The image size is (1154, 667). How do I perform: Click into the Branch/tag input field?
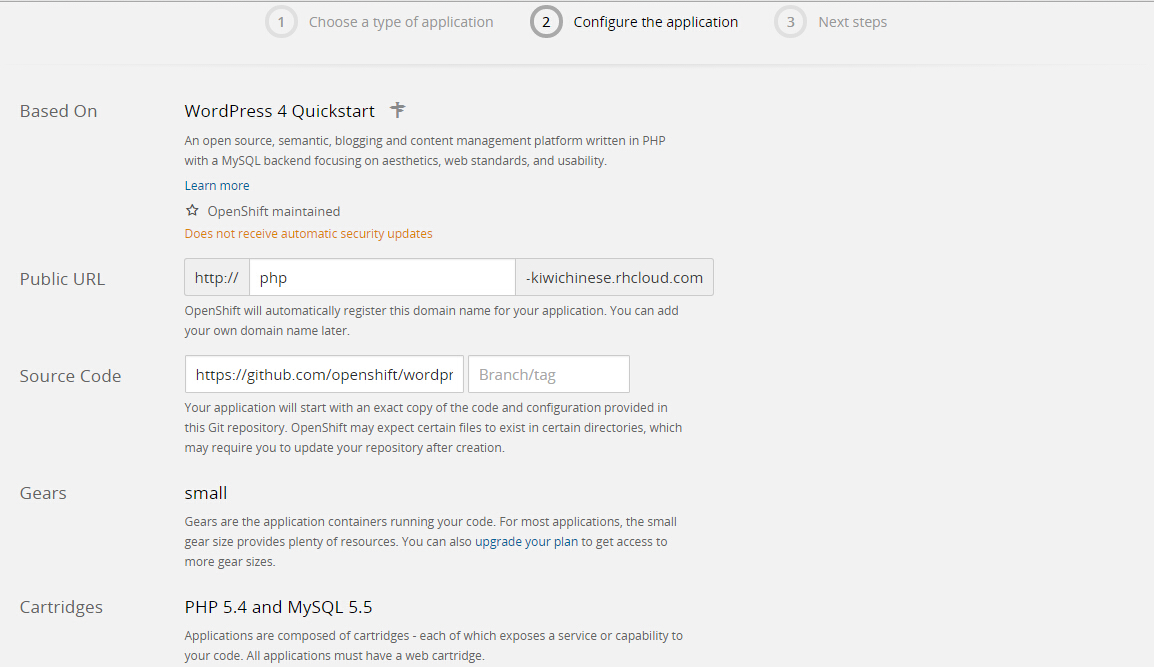[x=549, y=374]
